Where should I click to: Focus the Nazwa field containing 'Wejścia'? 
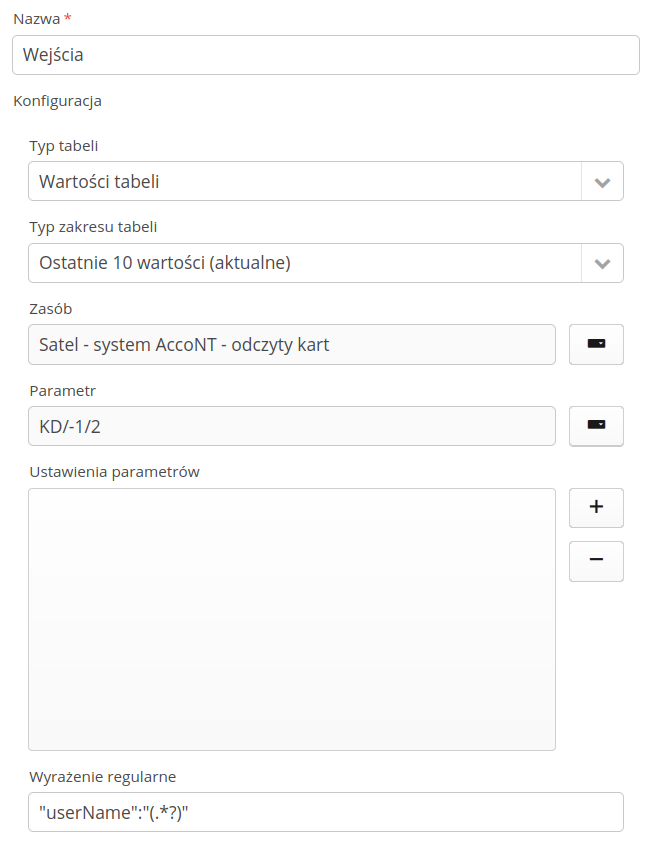[325, 55]
